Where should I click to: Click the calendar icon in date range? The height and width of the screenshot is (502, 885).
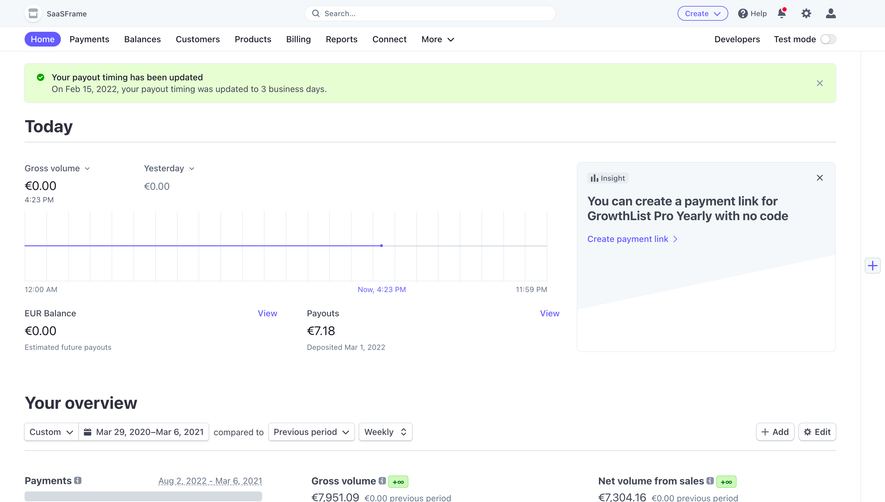pos(87,432)
